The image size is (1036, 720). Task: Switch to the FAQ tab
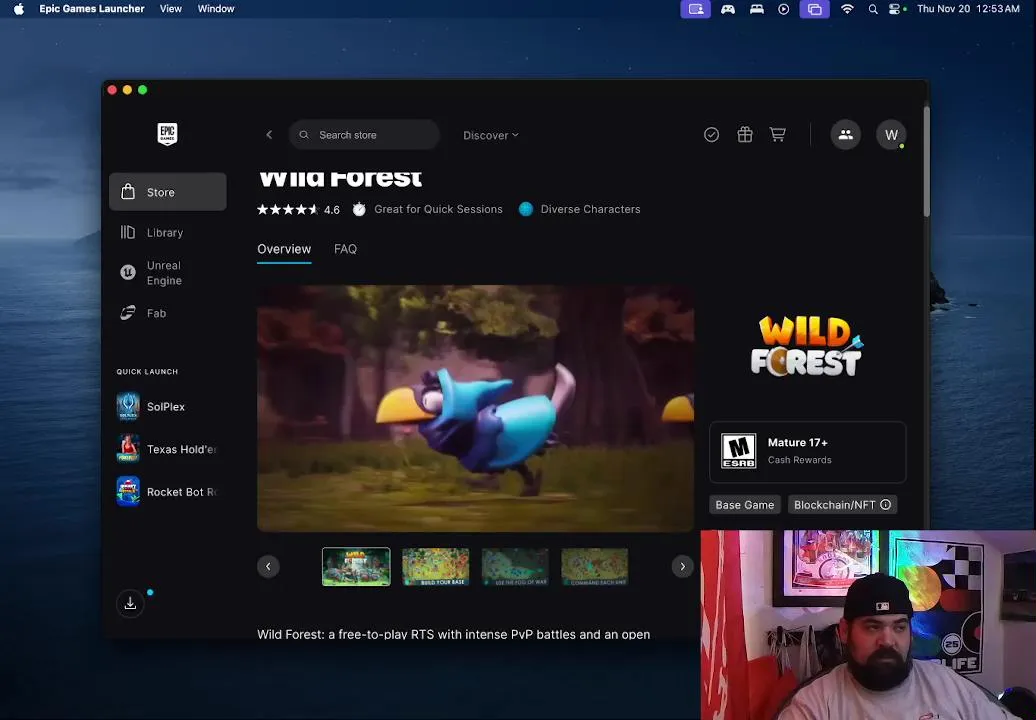click(x=346, y=249)
